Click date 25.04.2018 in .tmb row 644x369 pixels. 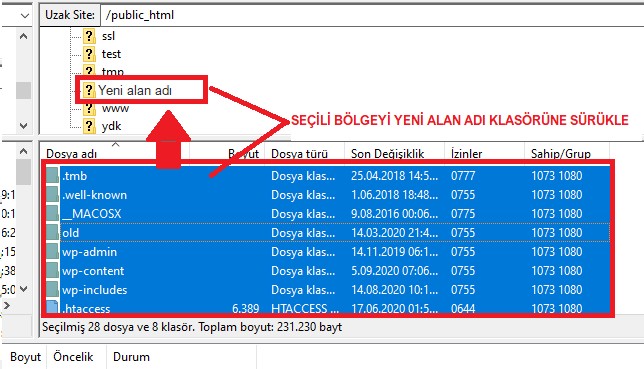point(394,176)
